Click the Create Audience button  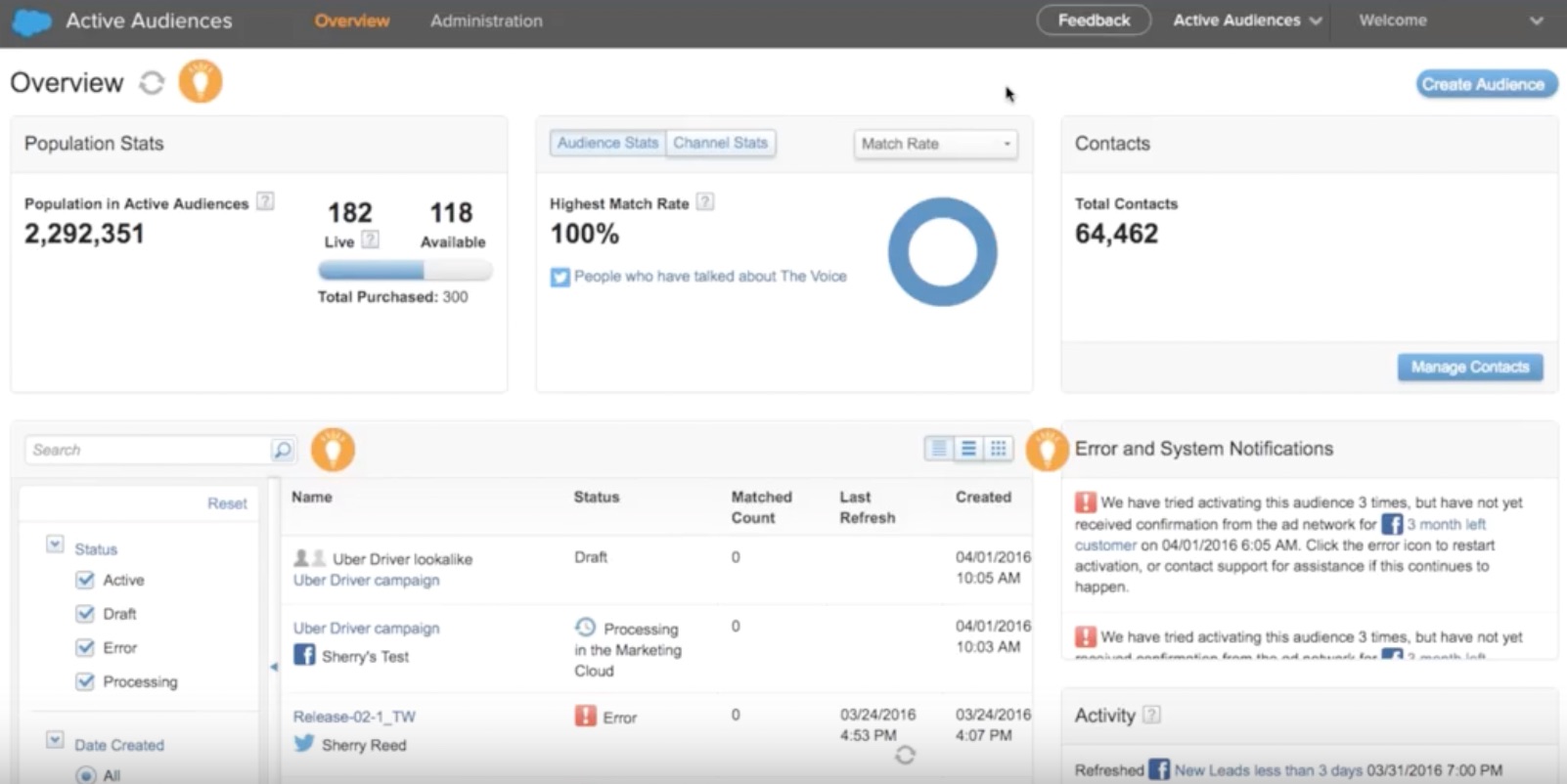[1483, 84]
